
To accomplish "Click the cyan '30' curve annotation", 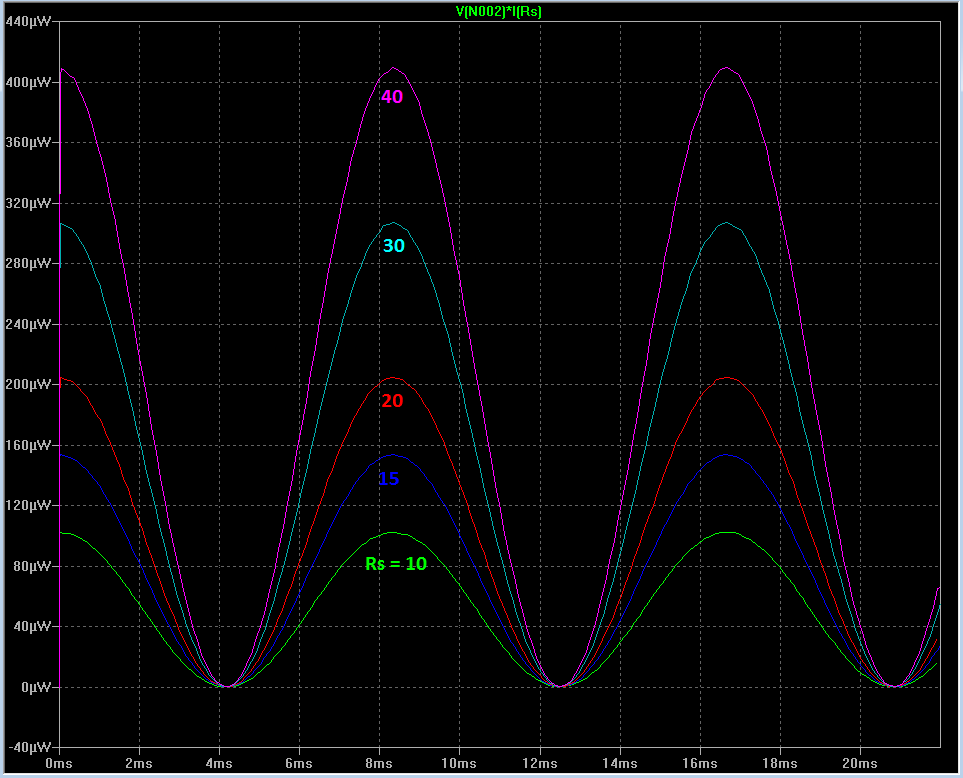I will [394, 246].
